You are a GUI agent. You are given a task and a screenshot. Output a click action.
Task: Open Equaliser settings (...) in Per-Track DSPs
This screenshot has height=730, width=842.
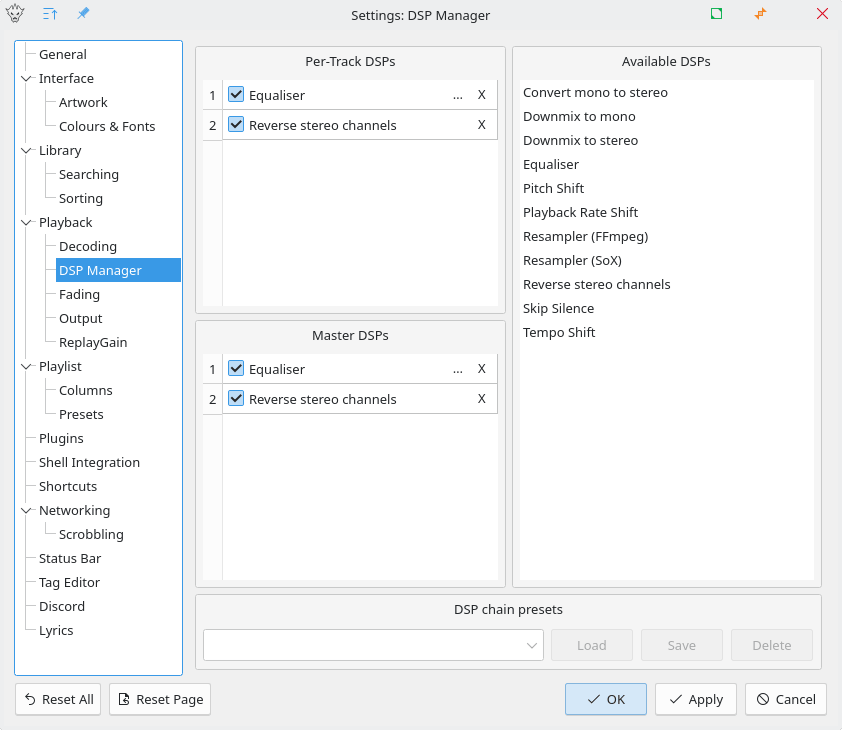coord(457,95)
